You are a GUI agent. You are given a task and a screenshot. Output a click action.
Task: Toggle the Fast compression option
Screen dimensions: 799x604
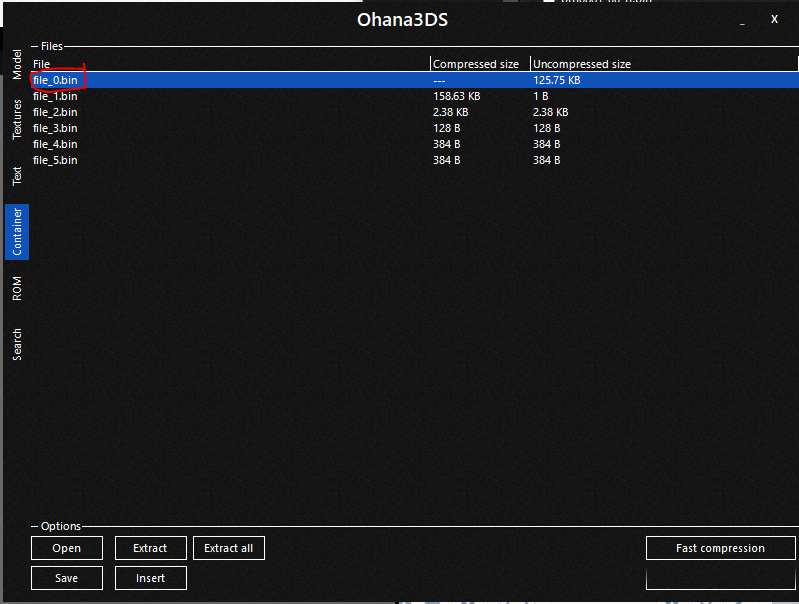(721, 548)
